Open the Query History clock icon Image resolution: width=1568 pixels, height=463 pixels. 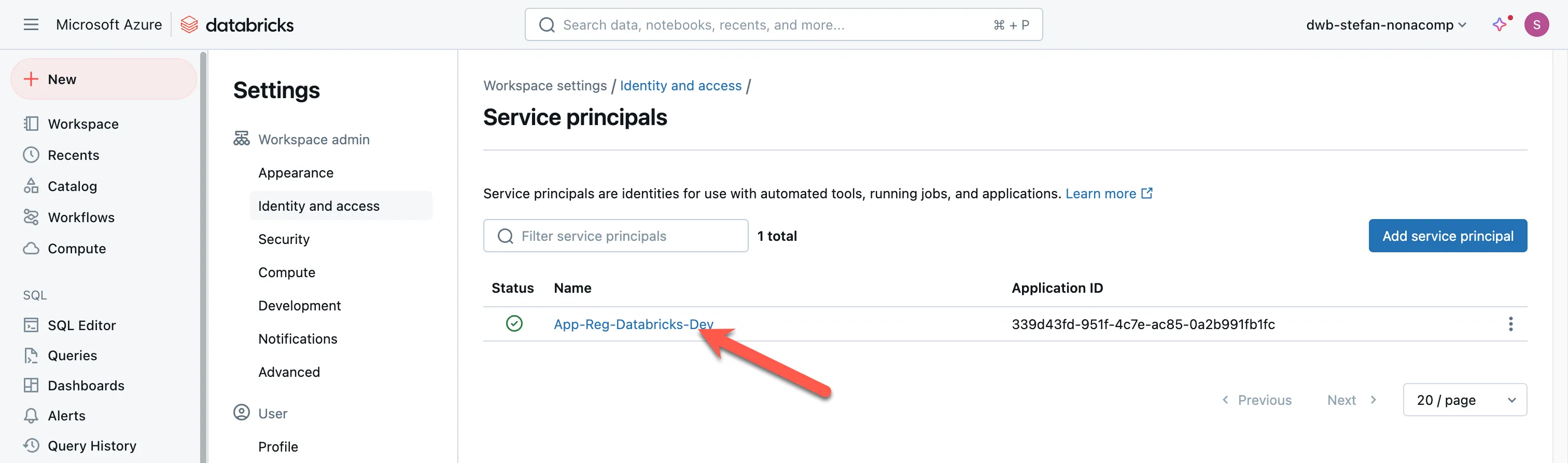point(31,445)
